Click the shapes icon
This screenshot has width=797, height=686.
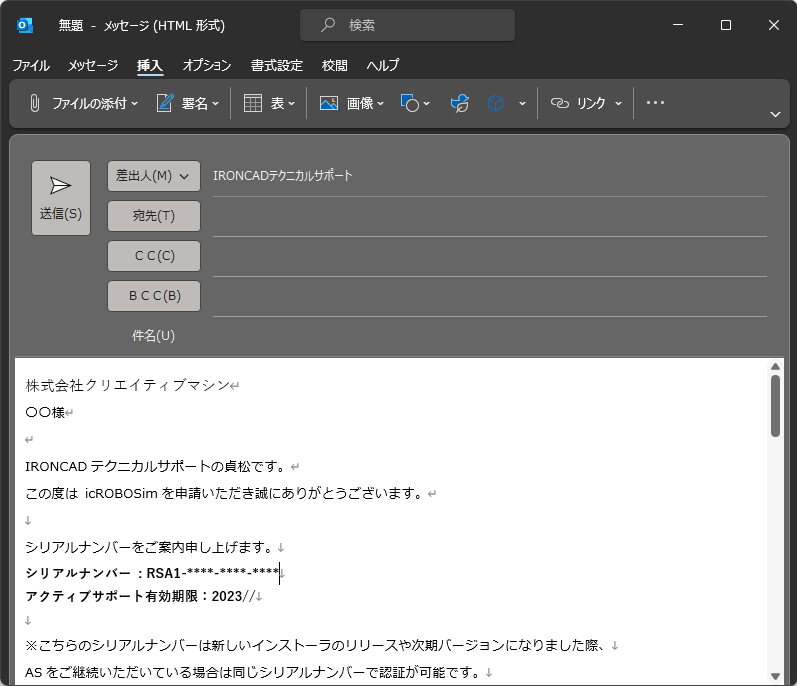coord(410,103)
